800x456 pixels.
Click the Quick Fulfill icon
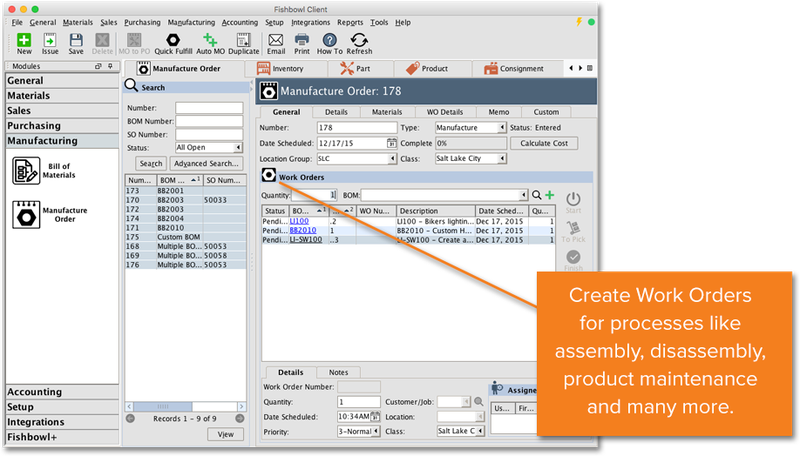point(173,43)
